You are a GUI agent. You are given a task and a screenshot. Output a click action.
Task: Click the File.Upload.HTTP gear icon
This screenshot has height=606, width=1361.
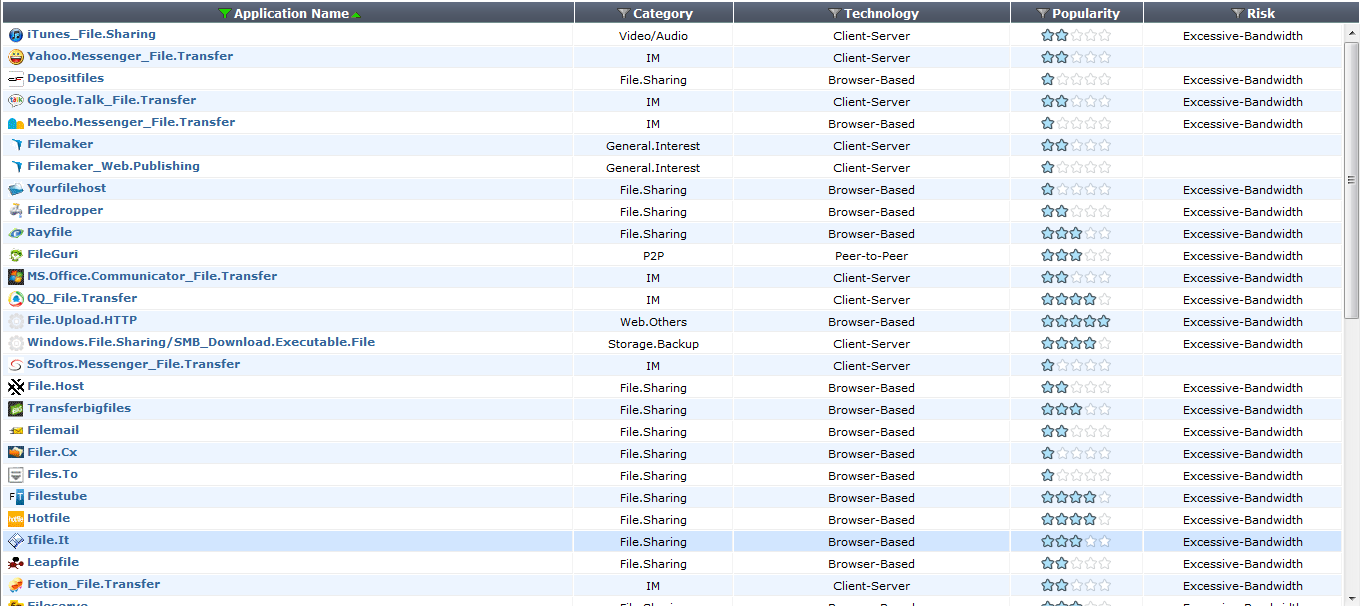click(x=15, y=321)
